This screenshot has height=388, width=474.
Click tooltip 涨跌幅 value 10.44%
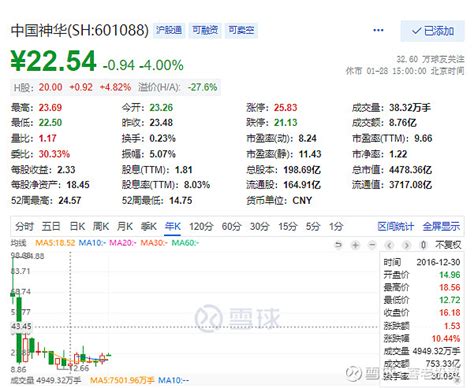click(x=446, y=339)
